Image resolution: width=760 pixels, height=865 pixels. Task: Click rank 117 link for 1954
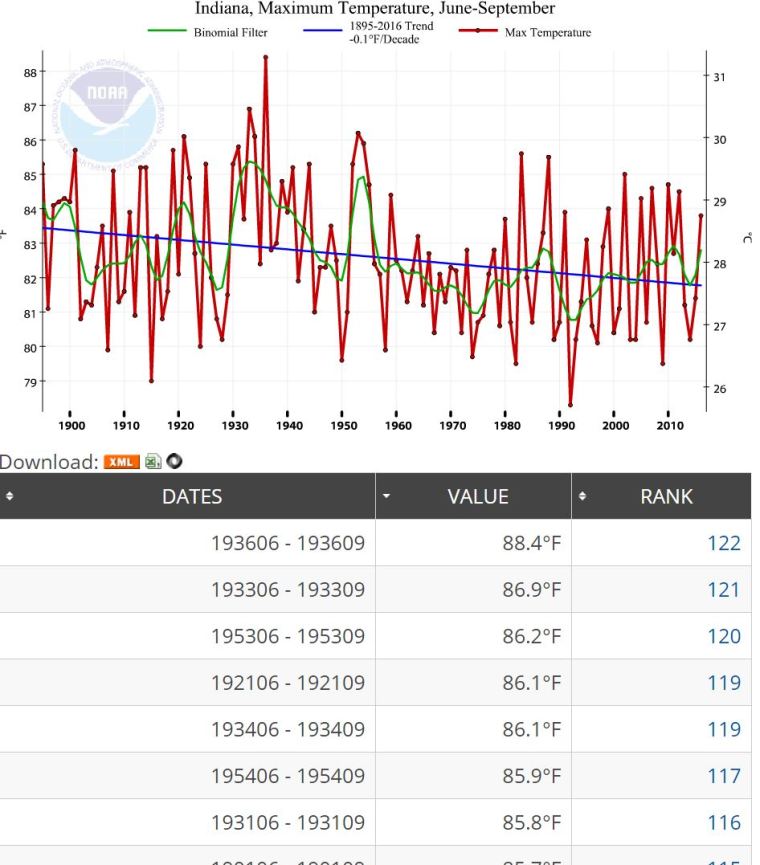(x=723, y=776)
